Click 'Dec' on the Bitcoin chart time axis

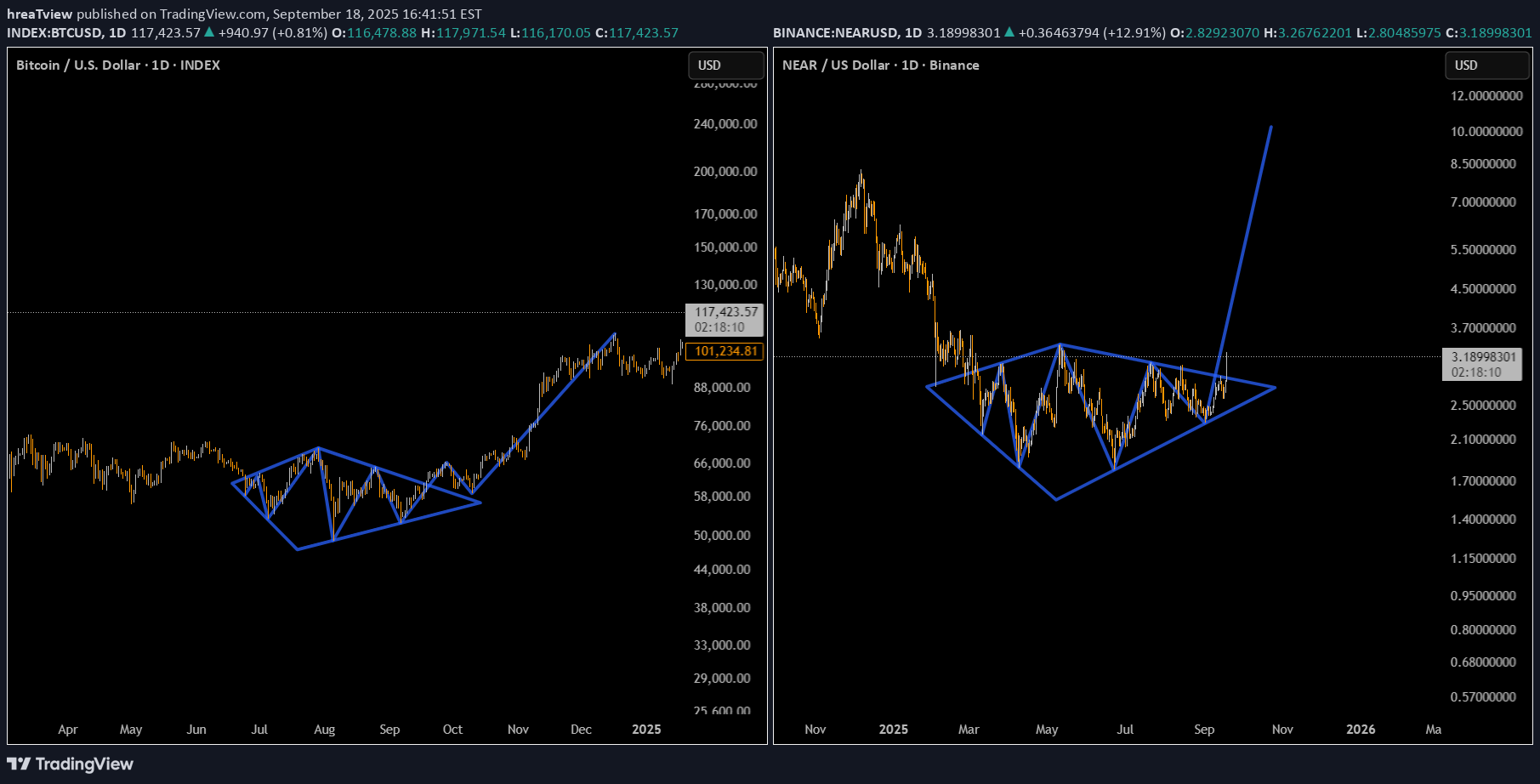[x=582, y=730]
